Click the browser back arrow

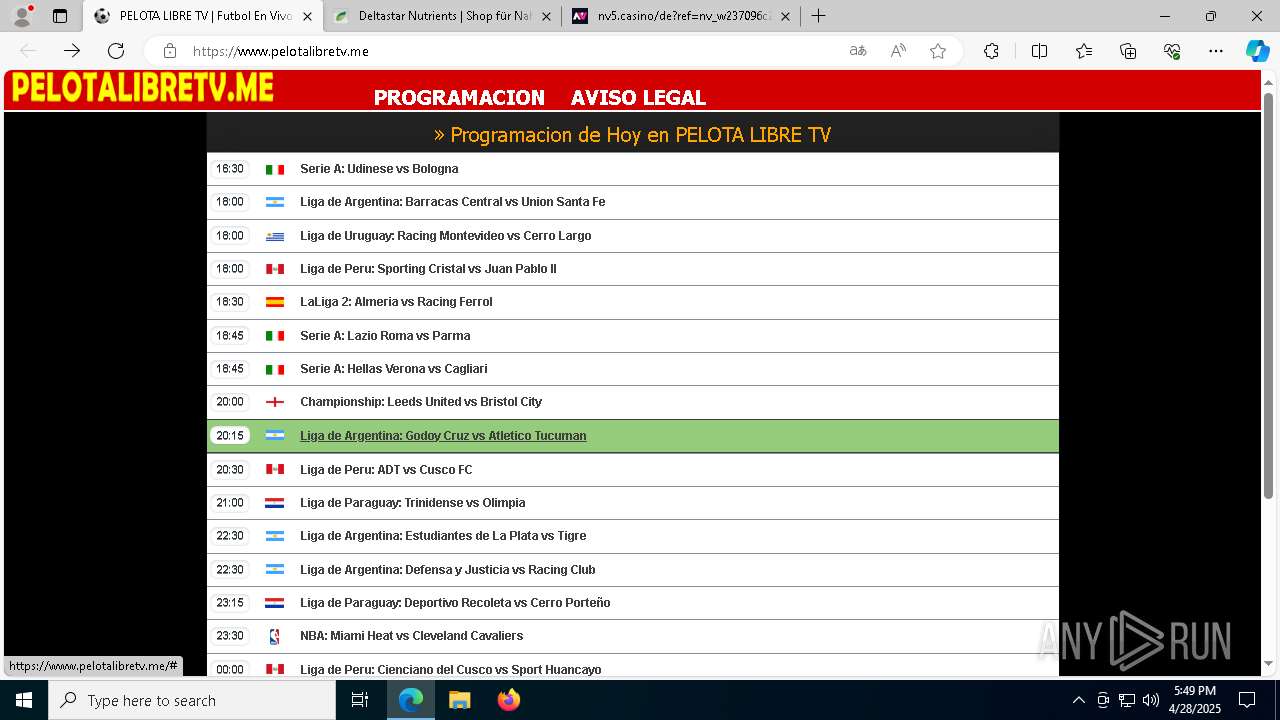coord(28,51)
